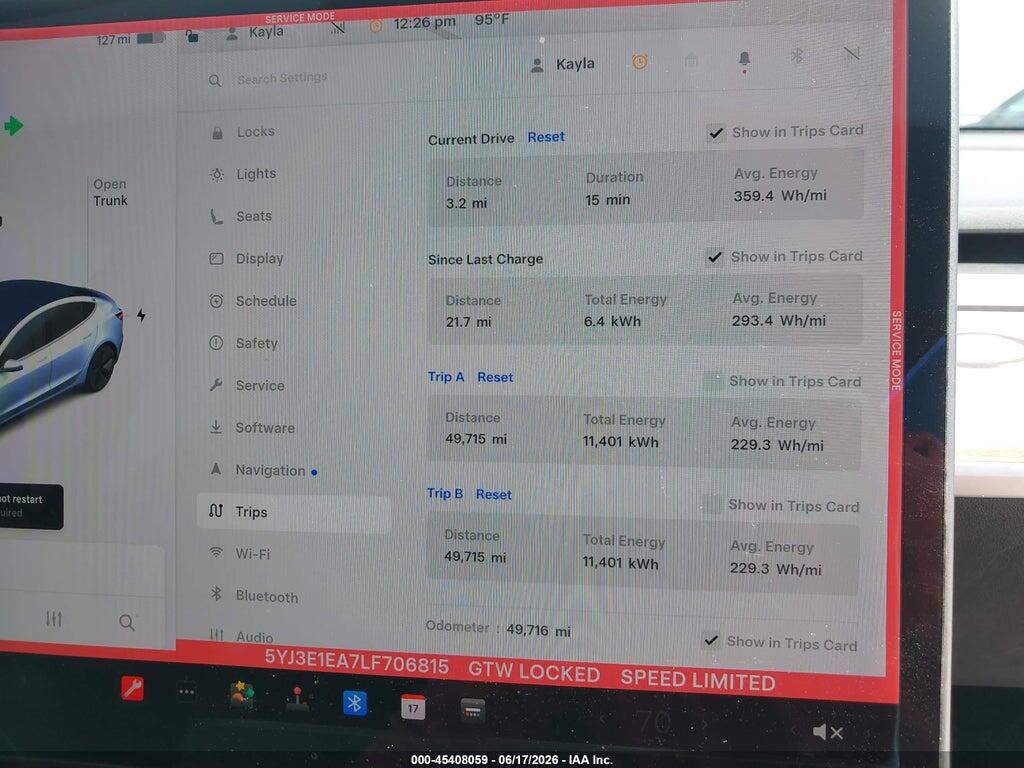This screenshot has width=1024, height=768.
Task: Click the 95°F temperature reading
Action: coord(492,20)
